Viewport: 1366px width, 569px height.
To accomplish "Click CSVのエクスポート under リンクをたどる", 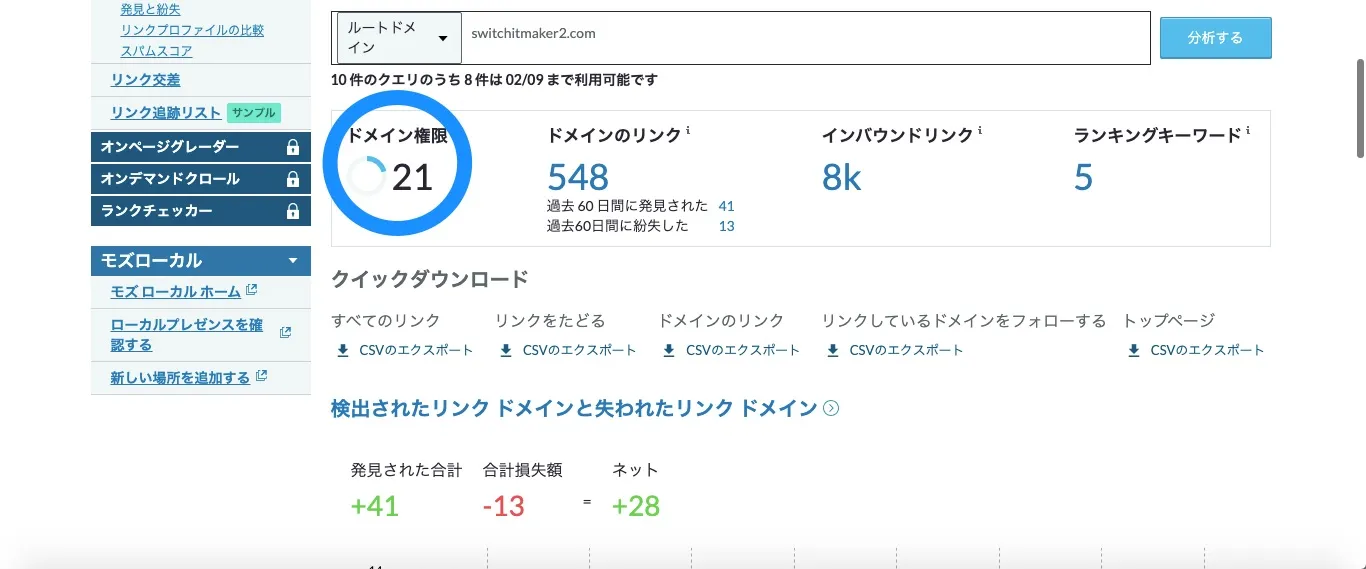I will pos(580,350).
